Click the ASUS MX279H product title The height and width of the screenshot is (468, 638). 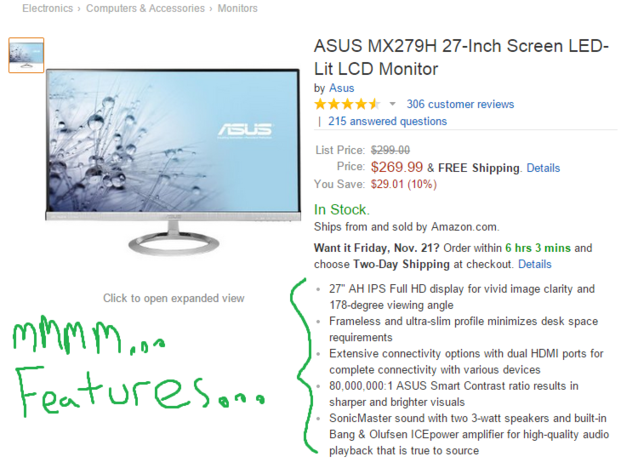point(461,57)
